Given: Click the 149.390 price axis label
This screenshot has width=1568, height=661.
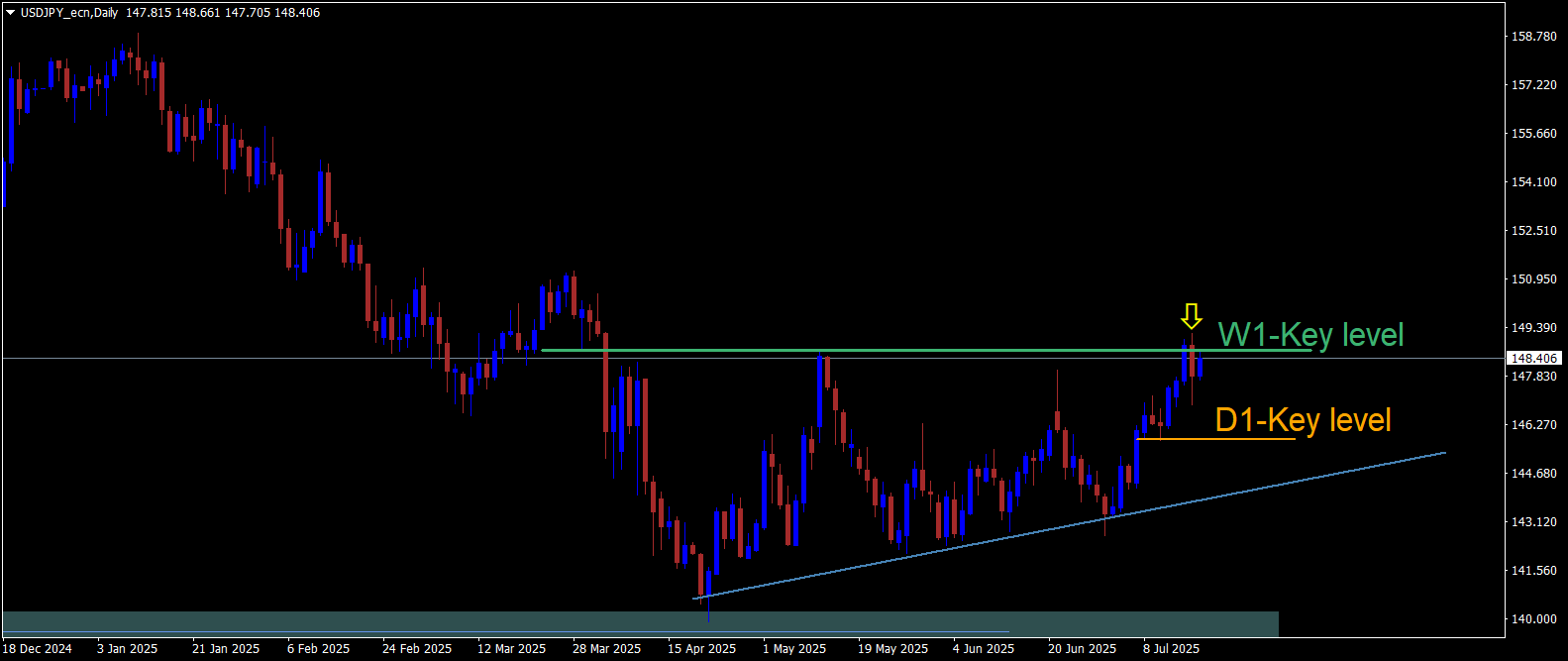Looking at the screenshot, I should (x=1533, y=328).
